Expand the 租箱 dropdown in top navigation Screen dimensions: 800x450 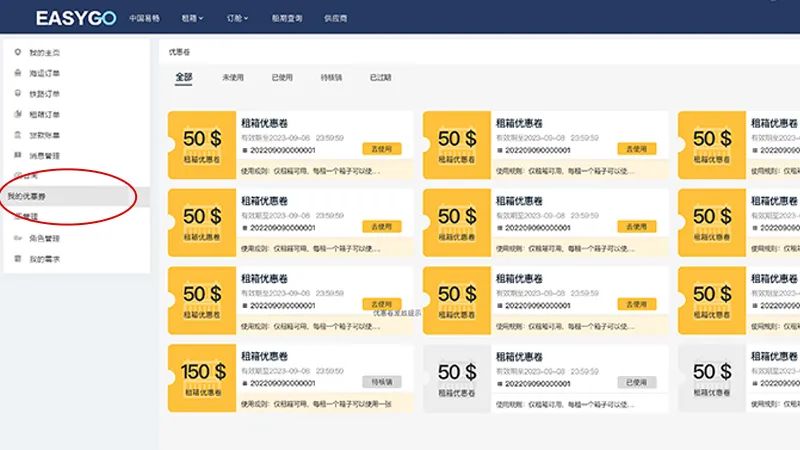(192, 18)
